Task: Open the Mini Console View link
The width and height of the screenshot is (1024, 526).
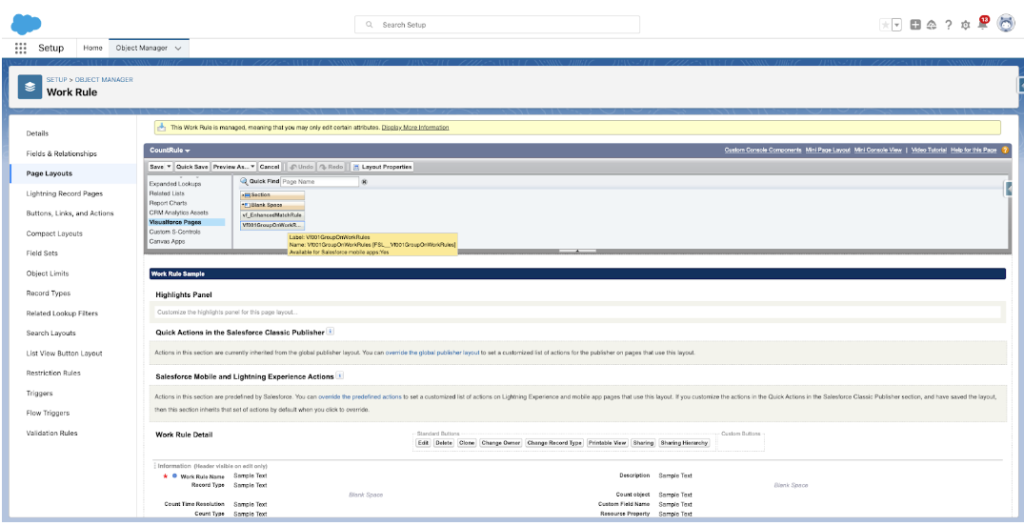Action: point(878,150)
